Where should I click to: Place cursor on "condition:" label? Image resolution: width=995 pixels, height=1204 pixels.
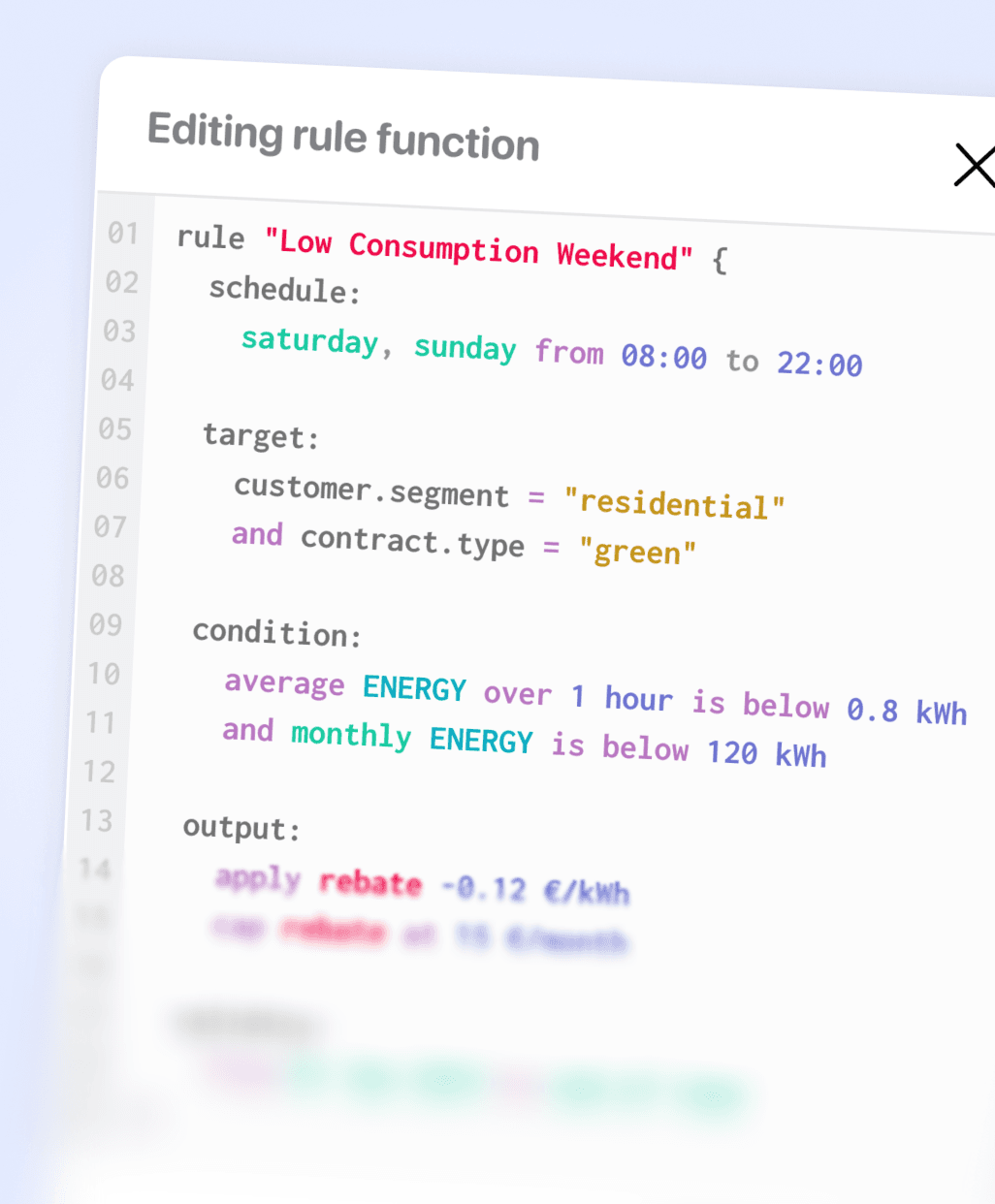point(277,633)
